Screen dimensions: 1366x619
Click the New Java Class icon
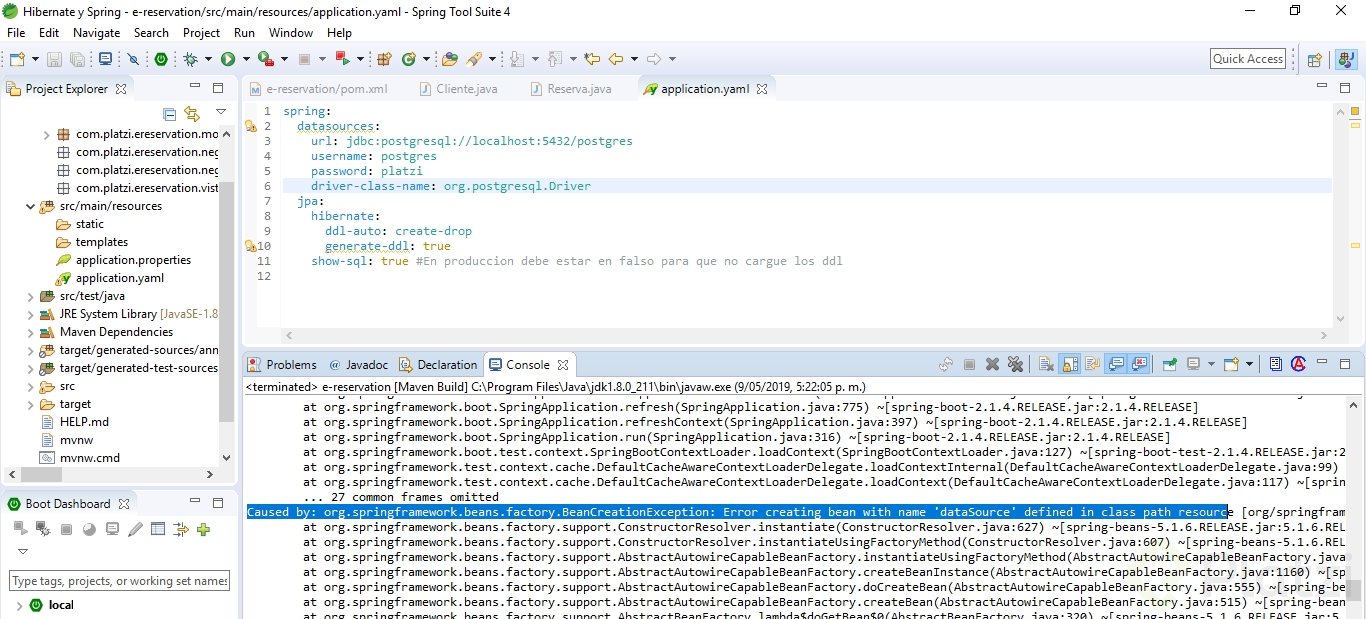pyautogui.click(x=409, y=59)
